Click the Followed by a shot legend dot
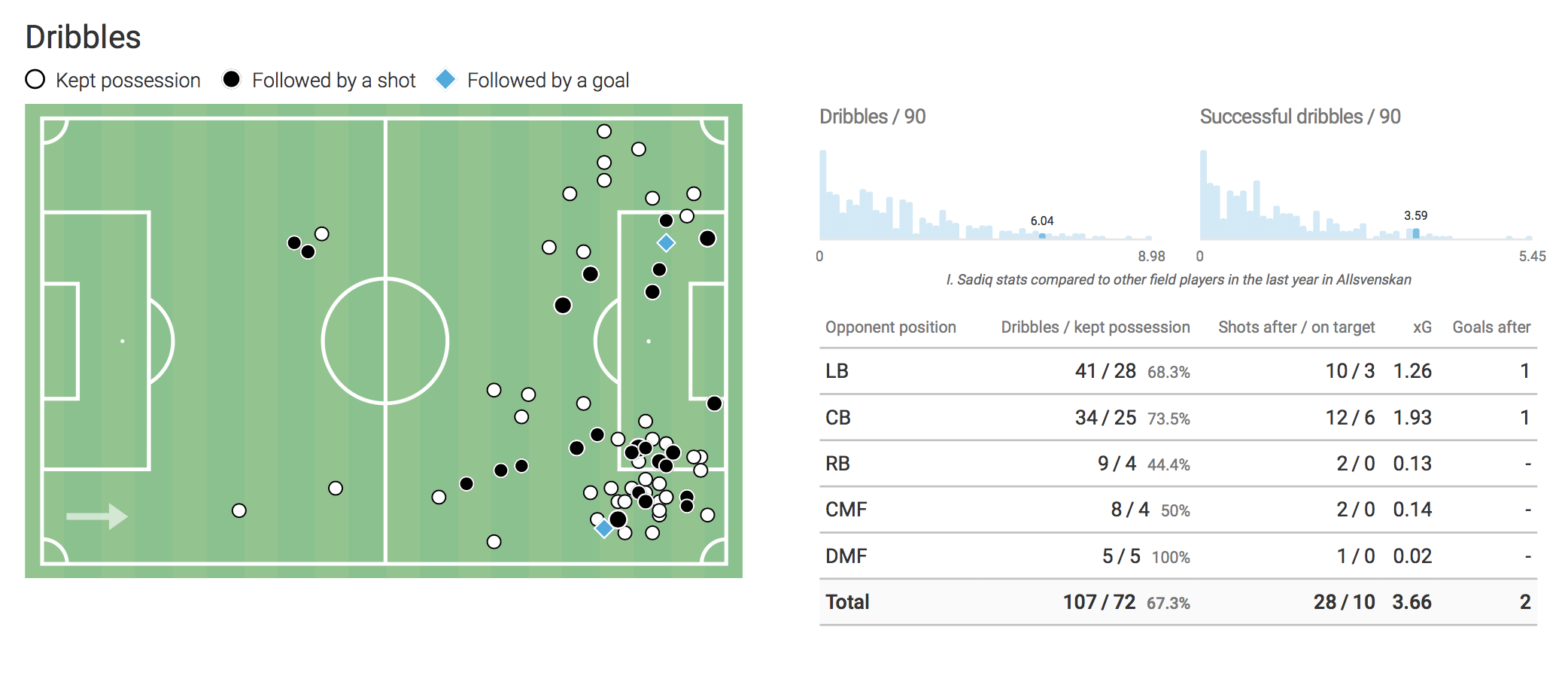Screen dimensions: 1568x685 tap(232, 79)
